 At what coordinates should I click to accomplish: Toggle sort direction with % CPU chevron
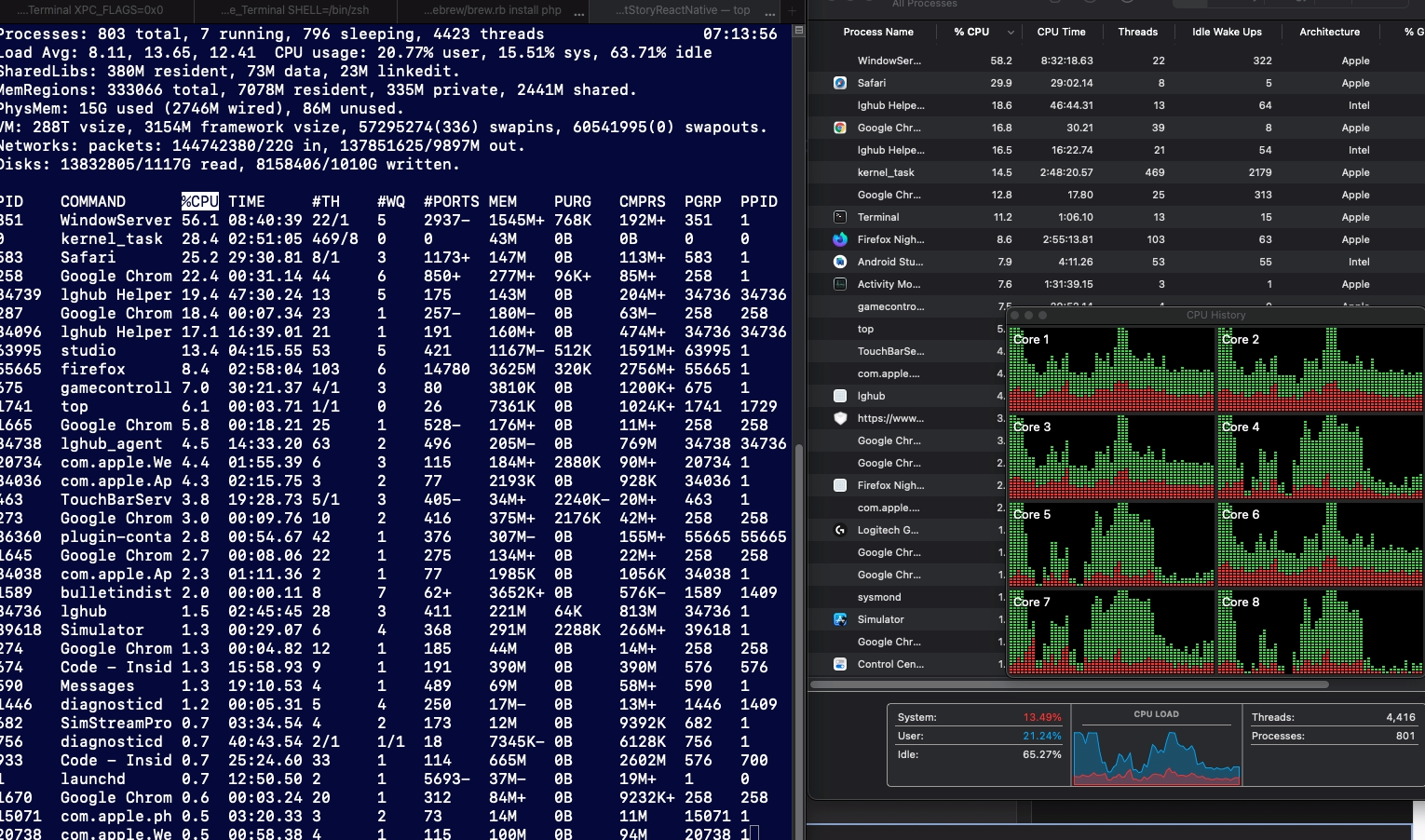[1011, 33]
